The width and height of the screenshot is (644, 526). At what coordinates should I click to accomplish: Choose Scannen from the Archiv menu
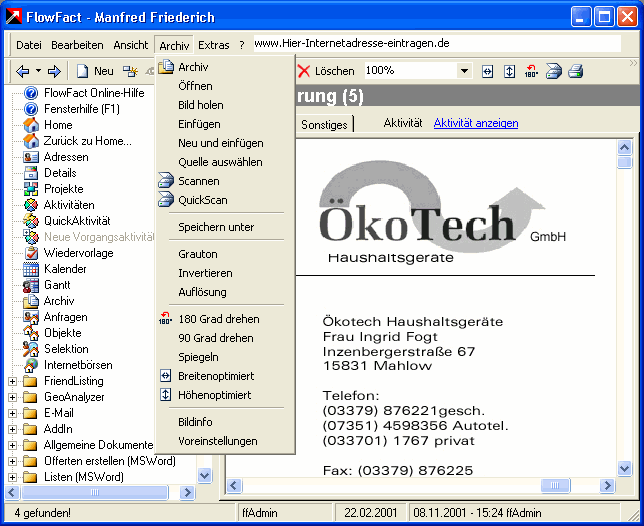click(198, 181)
